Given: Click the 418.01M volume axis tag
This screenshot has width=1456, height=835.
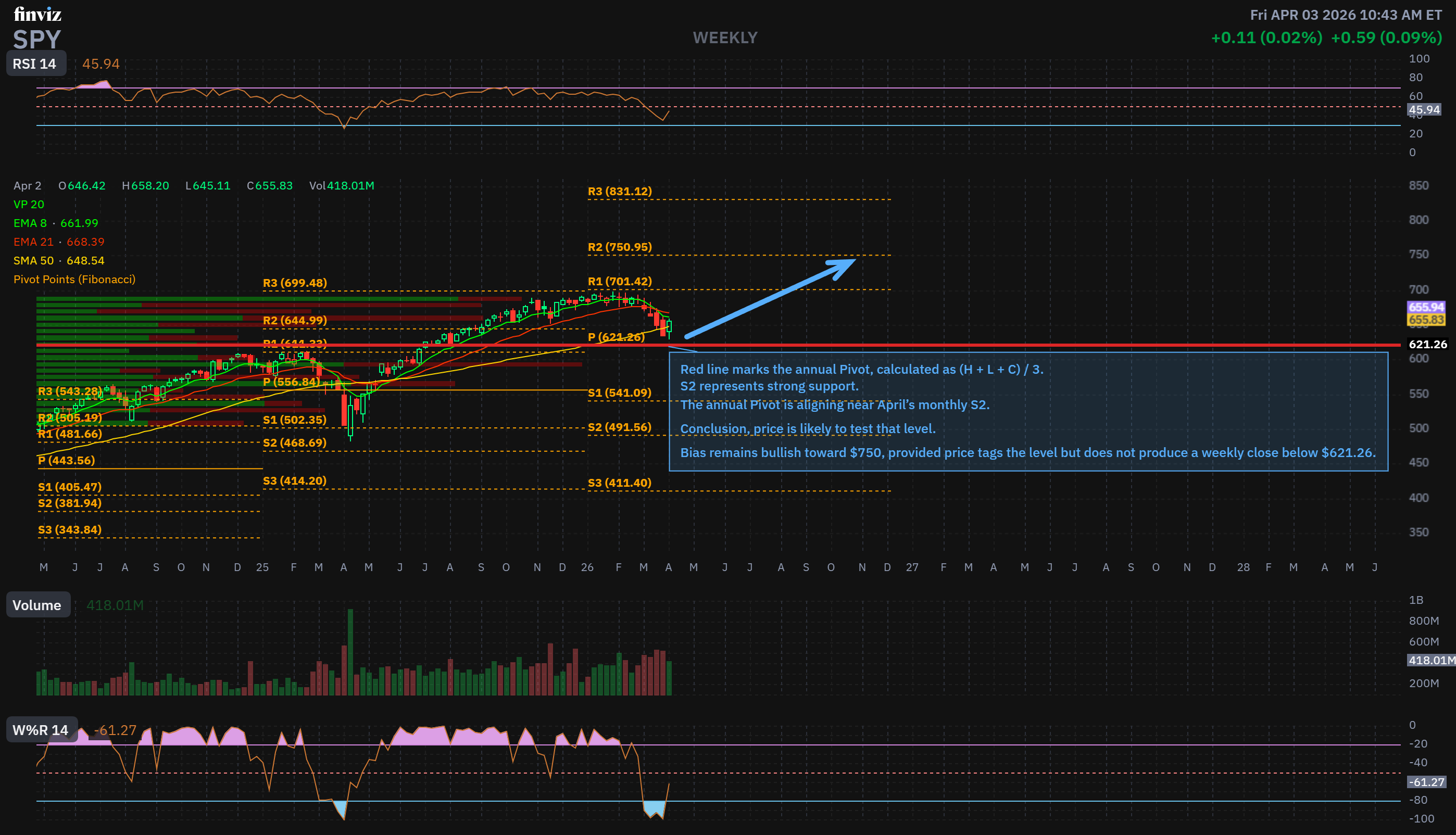Looking at the screenshot, I should [x=1431, y=660].
